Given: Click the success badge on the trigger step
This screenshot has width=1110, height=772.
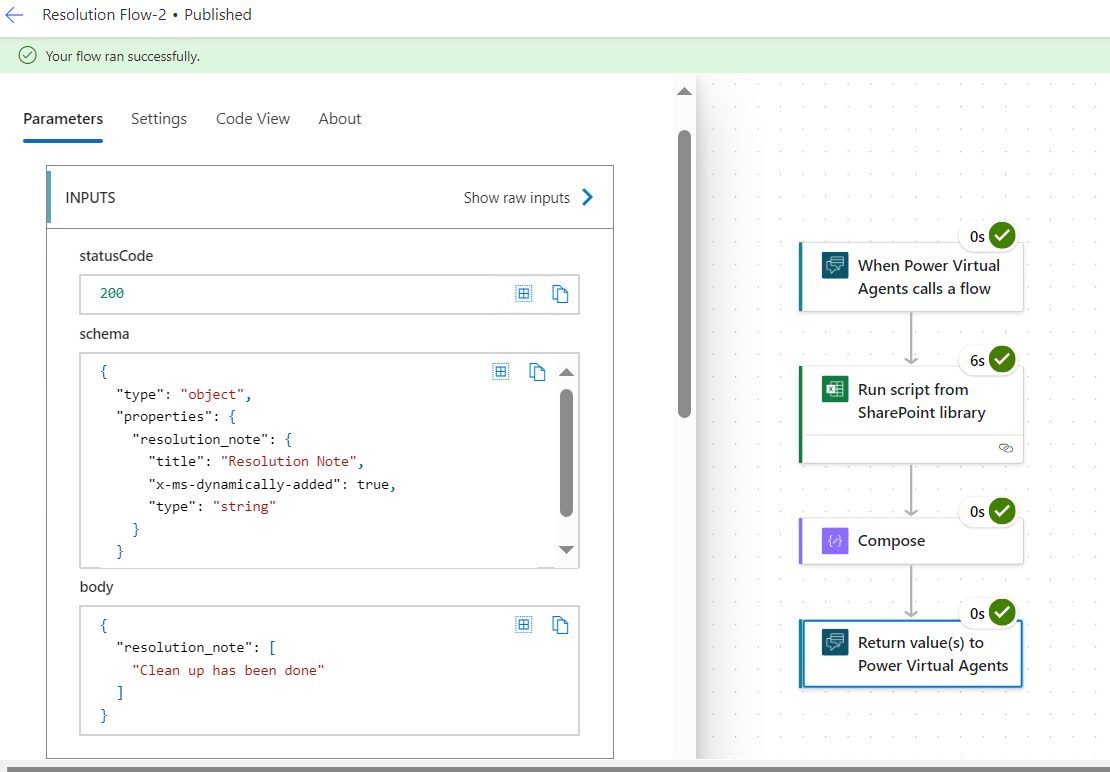Looking at the screenshot, I should point(1001,236).
